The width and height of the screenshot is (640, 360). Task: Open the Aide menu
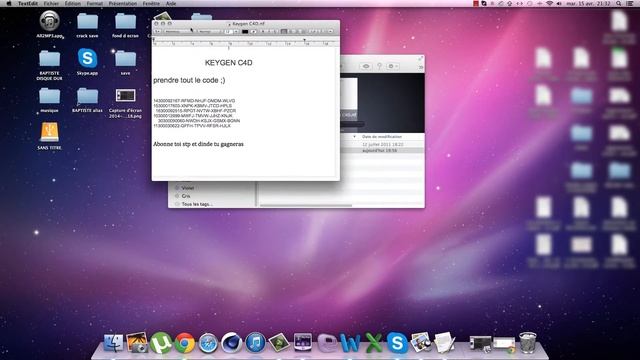(171, 3)
